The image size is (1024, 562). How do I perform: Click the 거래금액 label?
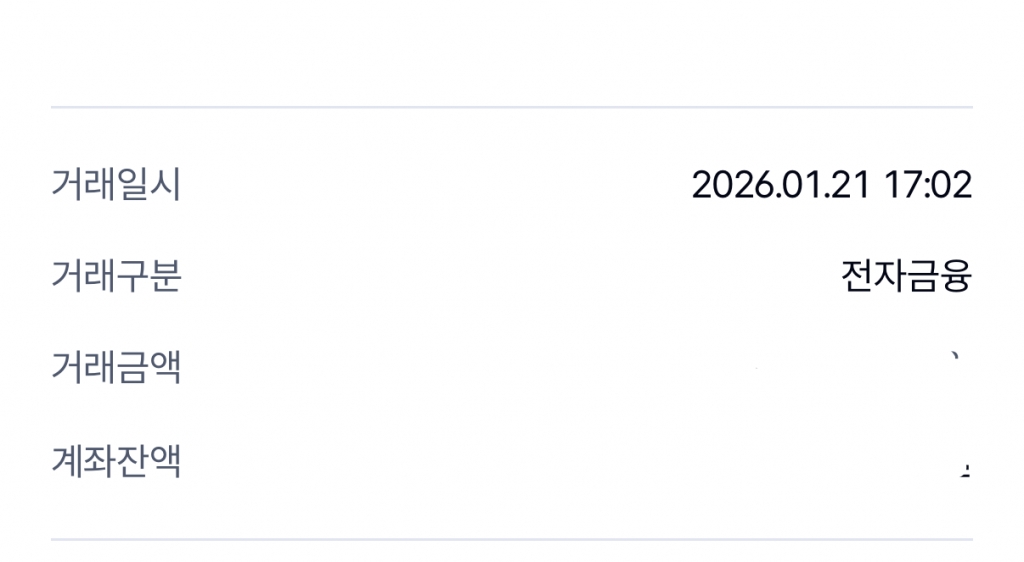tap(116, 368)
